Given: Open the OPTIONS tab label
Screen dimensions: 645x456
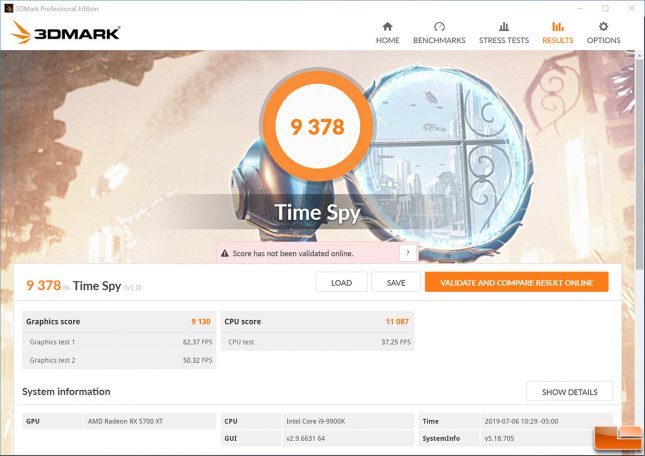Looking at the screenshot, I should click(x=603, y=40).
